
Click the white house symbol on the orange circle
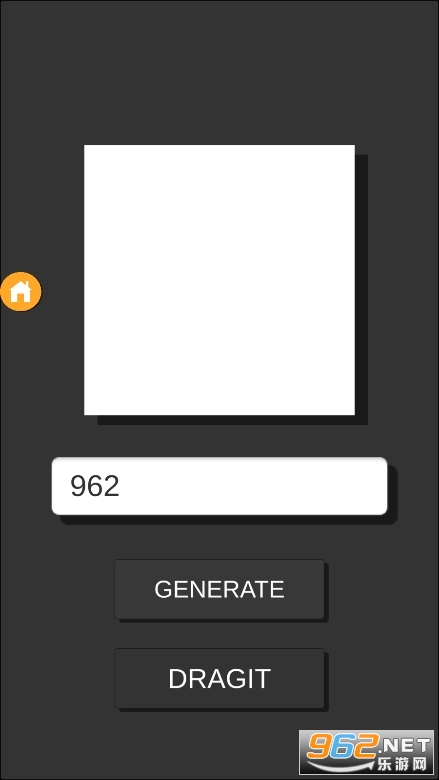pyautogui.click(x=21, y=292)
